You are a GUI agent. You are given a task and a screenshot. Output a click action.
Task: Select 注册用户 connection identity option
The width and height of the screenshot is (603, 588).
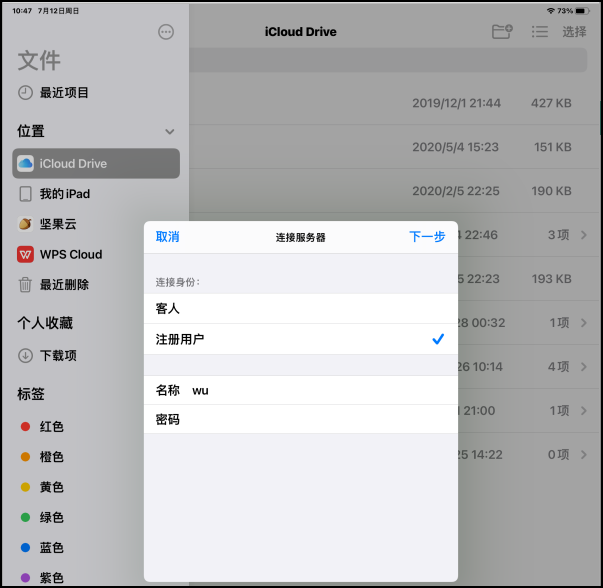click(x=300, y=340)
